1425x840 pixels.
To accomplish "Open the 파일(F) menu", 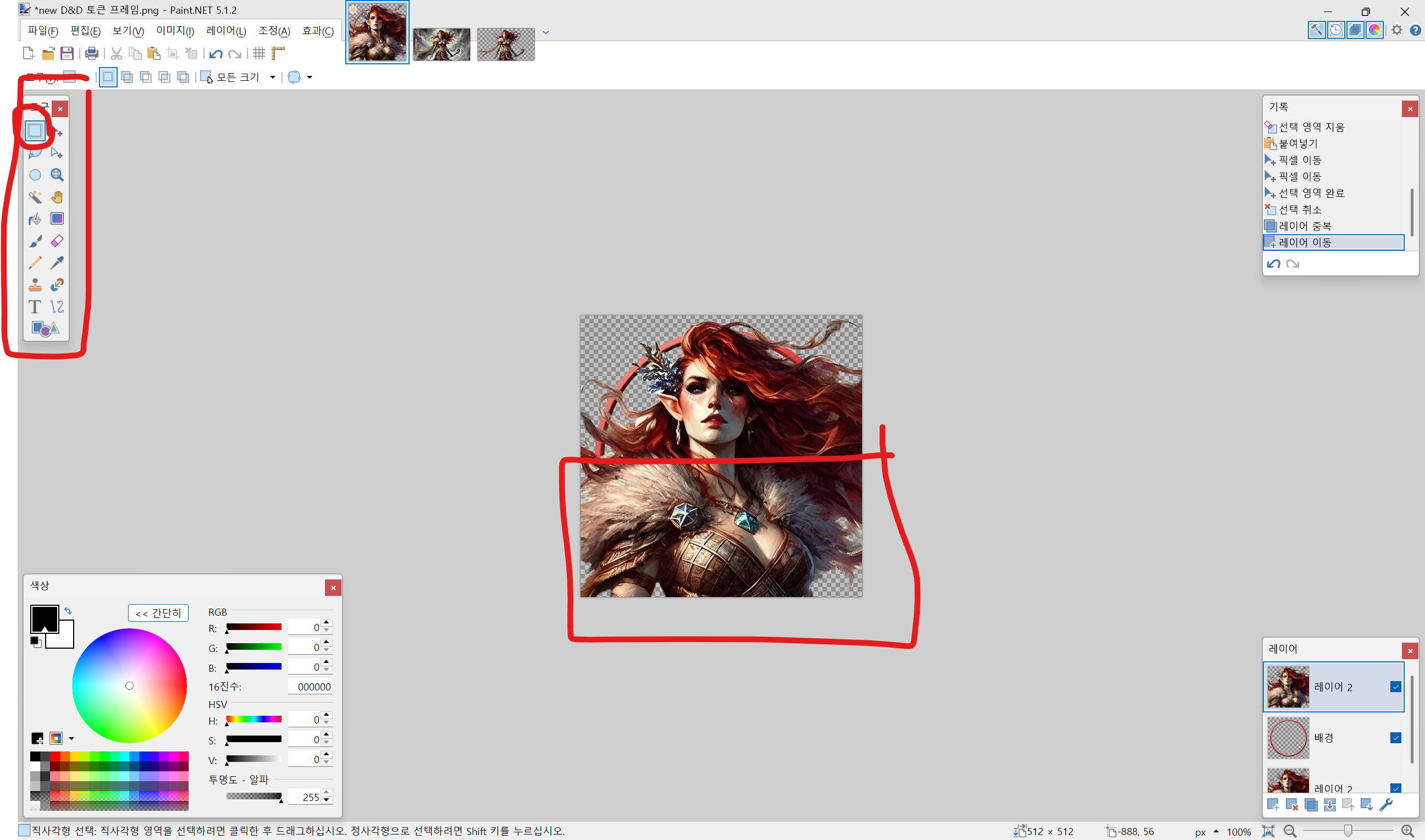I will 43,31.
